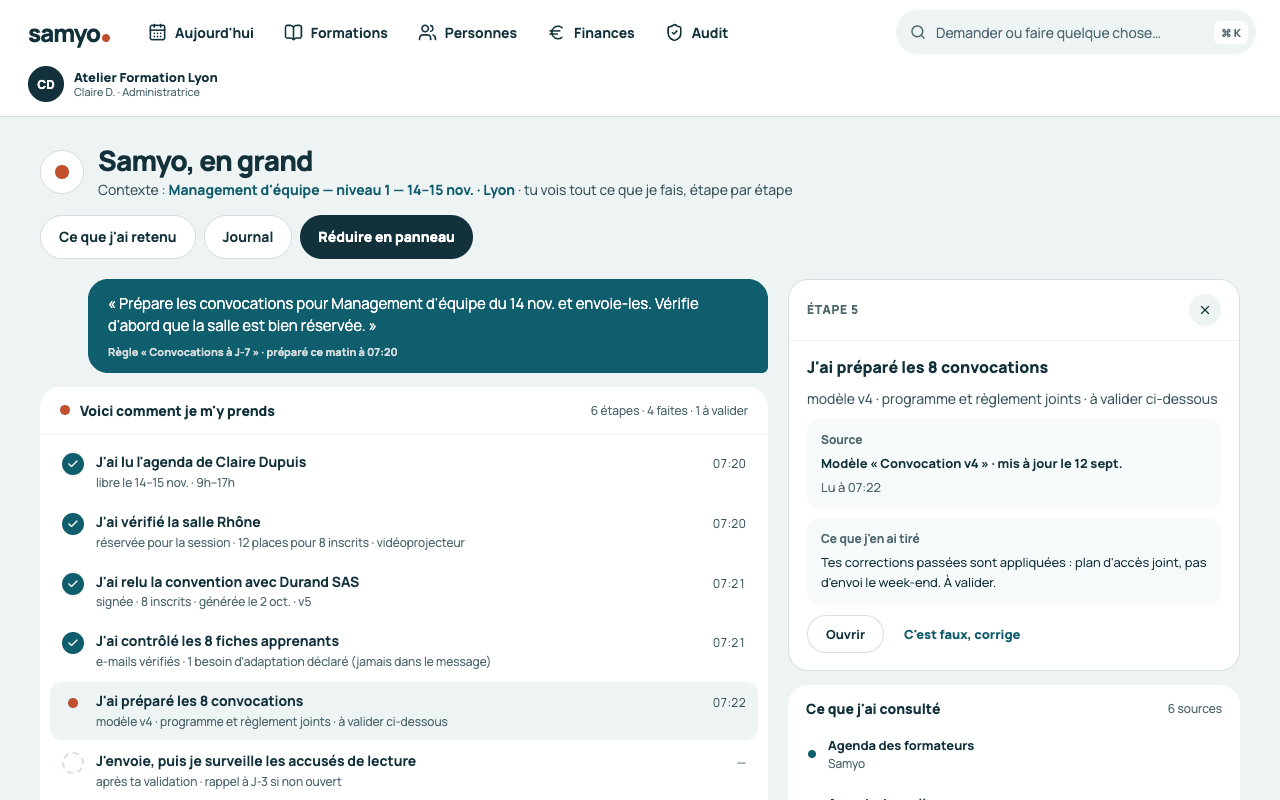
Task: Click the Ouvrir button
Action: click(x=845, y=634)
